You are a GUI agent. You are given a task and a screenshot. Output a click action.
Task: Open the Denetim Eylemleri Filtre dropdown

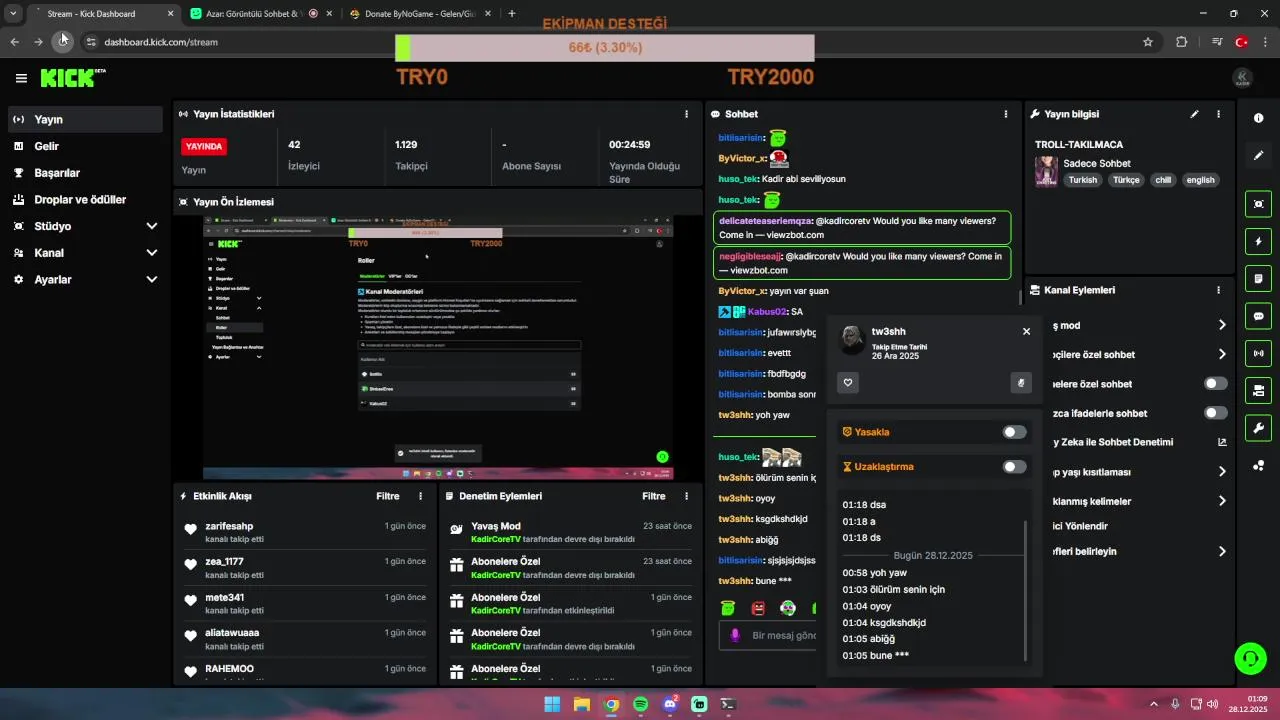pos(653,496)
